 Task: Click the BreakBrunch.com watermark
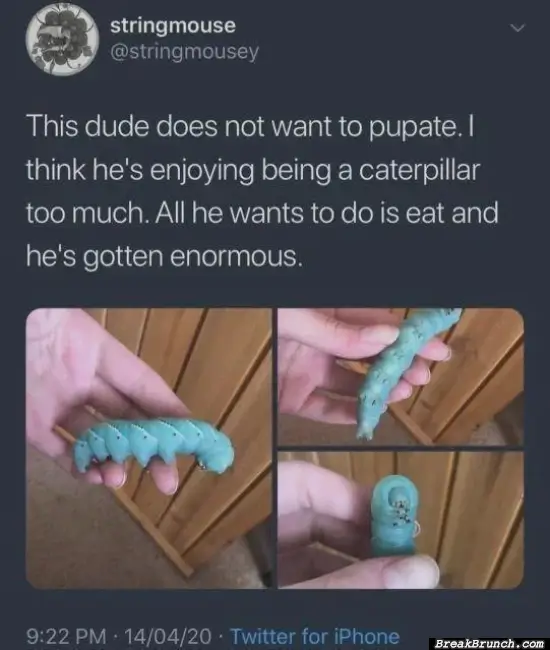pyautogui.click(x=489, y=643)
